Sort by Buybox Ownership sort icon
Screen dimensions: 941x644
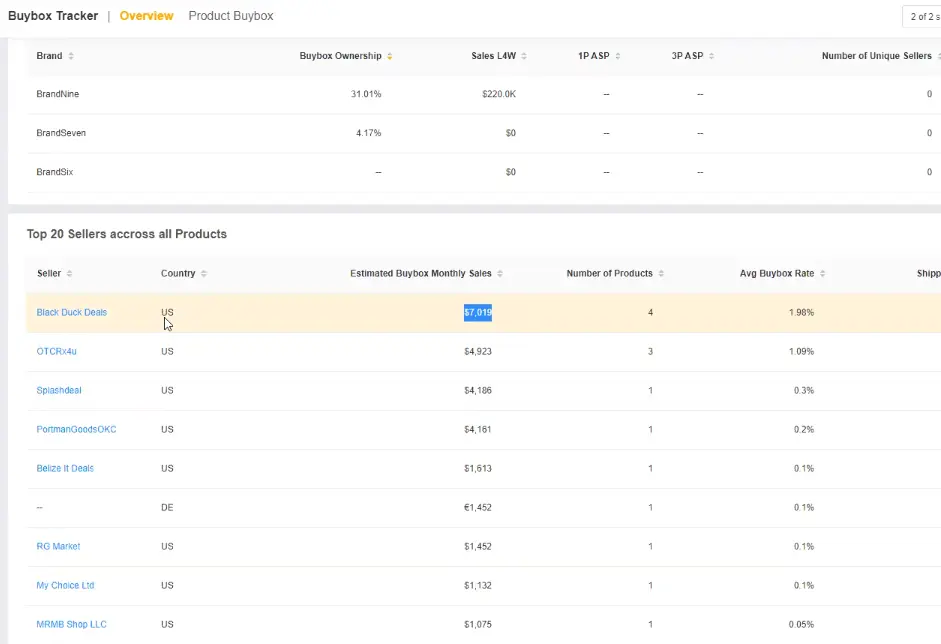(390, 56)
